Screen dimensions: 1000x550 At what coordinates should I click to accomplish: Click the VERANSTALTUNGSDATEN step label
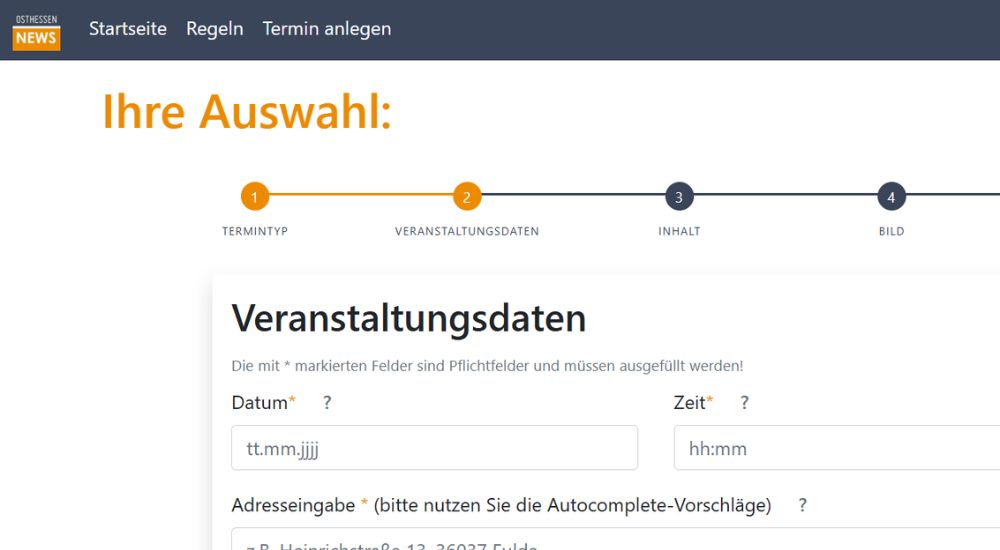[x=467, y=231]
